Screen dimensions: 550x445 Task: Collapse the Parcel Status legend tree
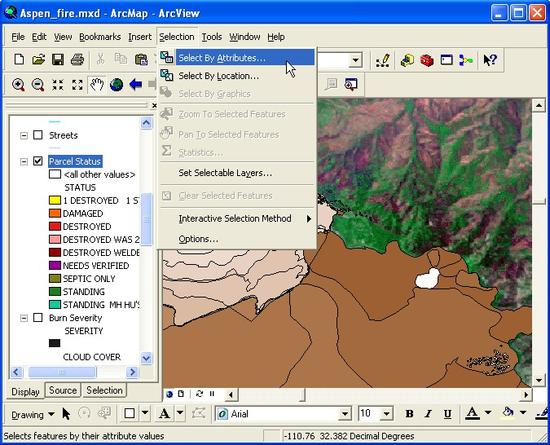(x=24, y=161)
